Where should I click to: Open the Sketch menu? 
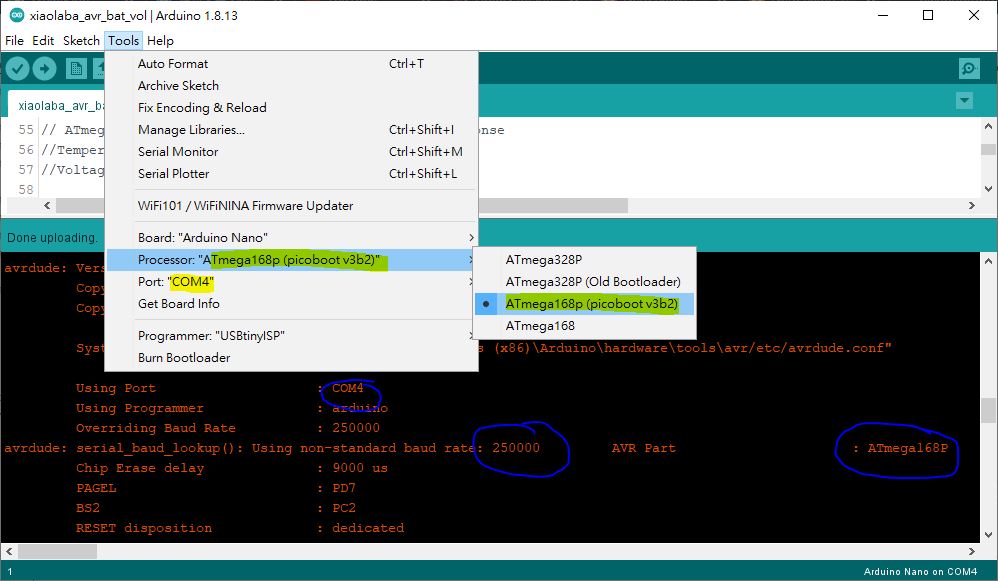tap(81, 40)
